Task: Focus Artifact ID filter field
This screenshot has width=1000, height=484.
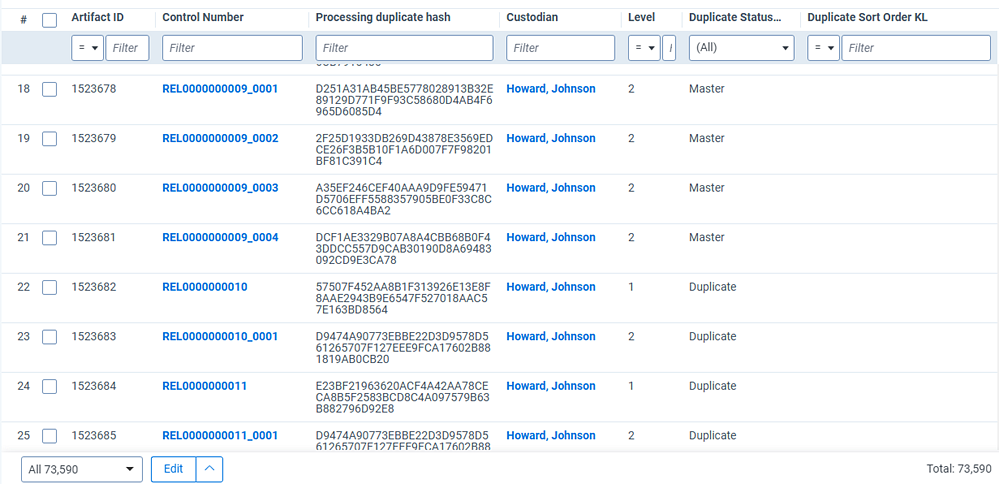Action: click(x=128, y=48)
